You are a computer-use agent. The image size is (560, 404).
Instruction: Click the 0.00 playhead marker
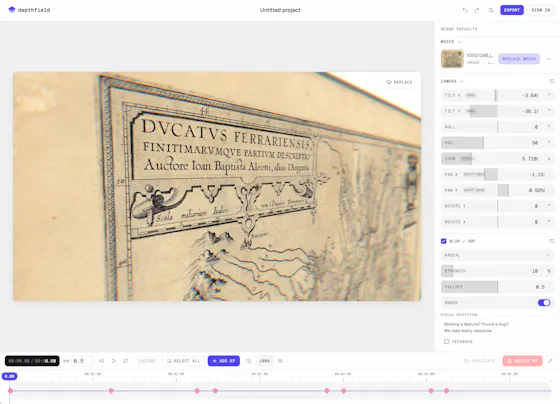tap(10, 376)
